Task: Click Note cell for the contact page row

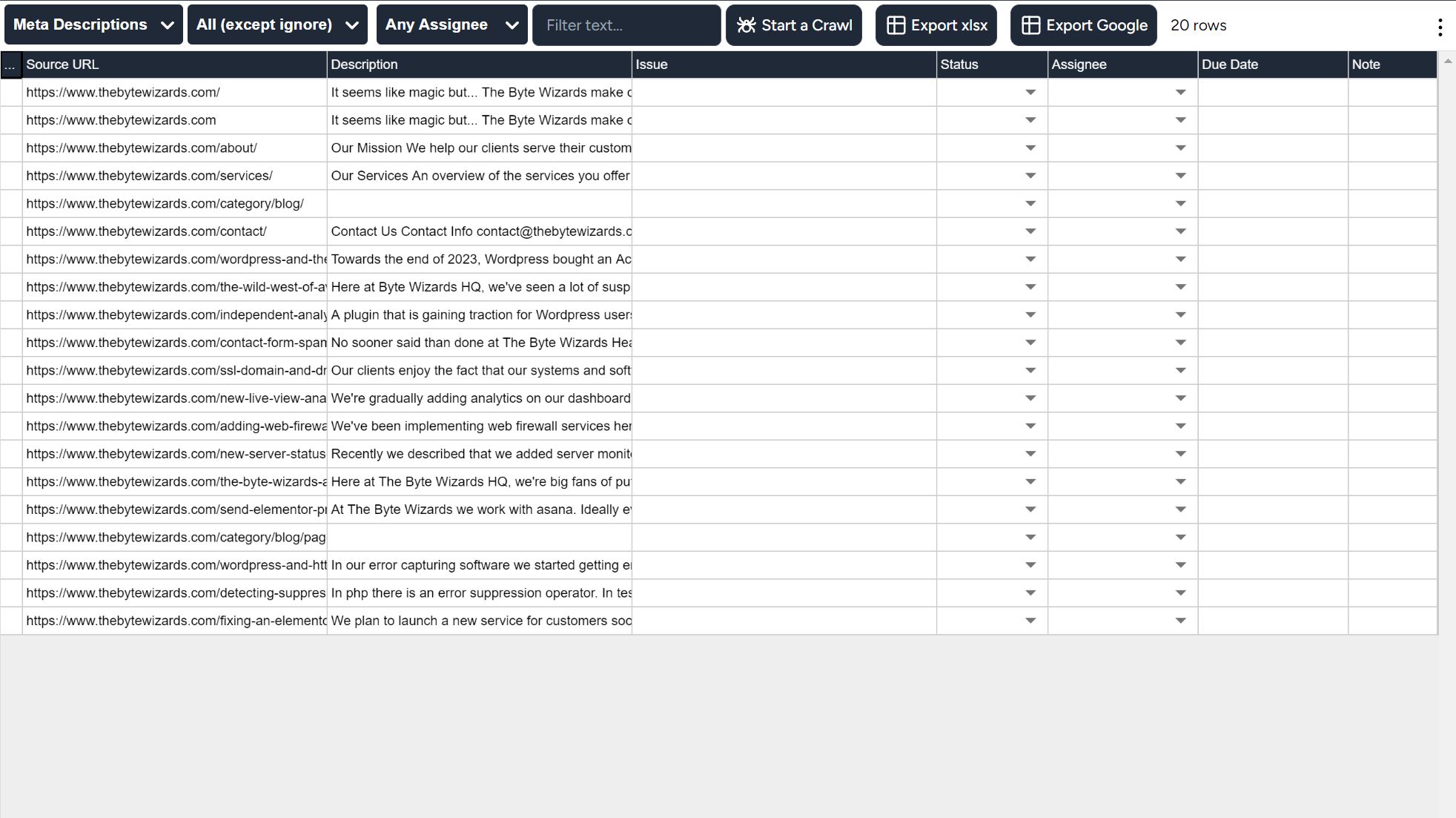Action: click(1391, 231)
